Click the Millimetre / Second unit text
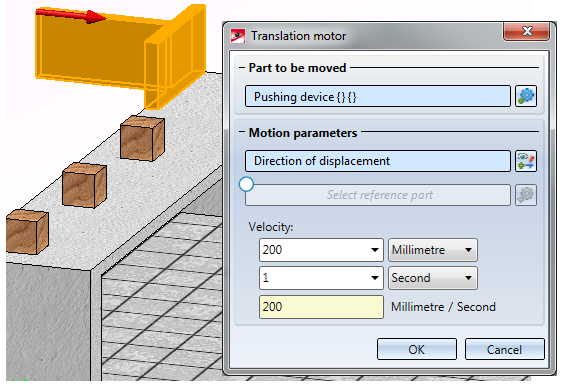 click(443, 307)
